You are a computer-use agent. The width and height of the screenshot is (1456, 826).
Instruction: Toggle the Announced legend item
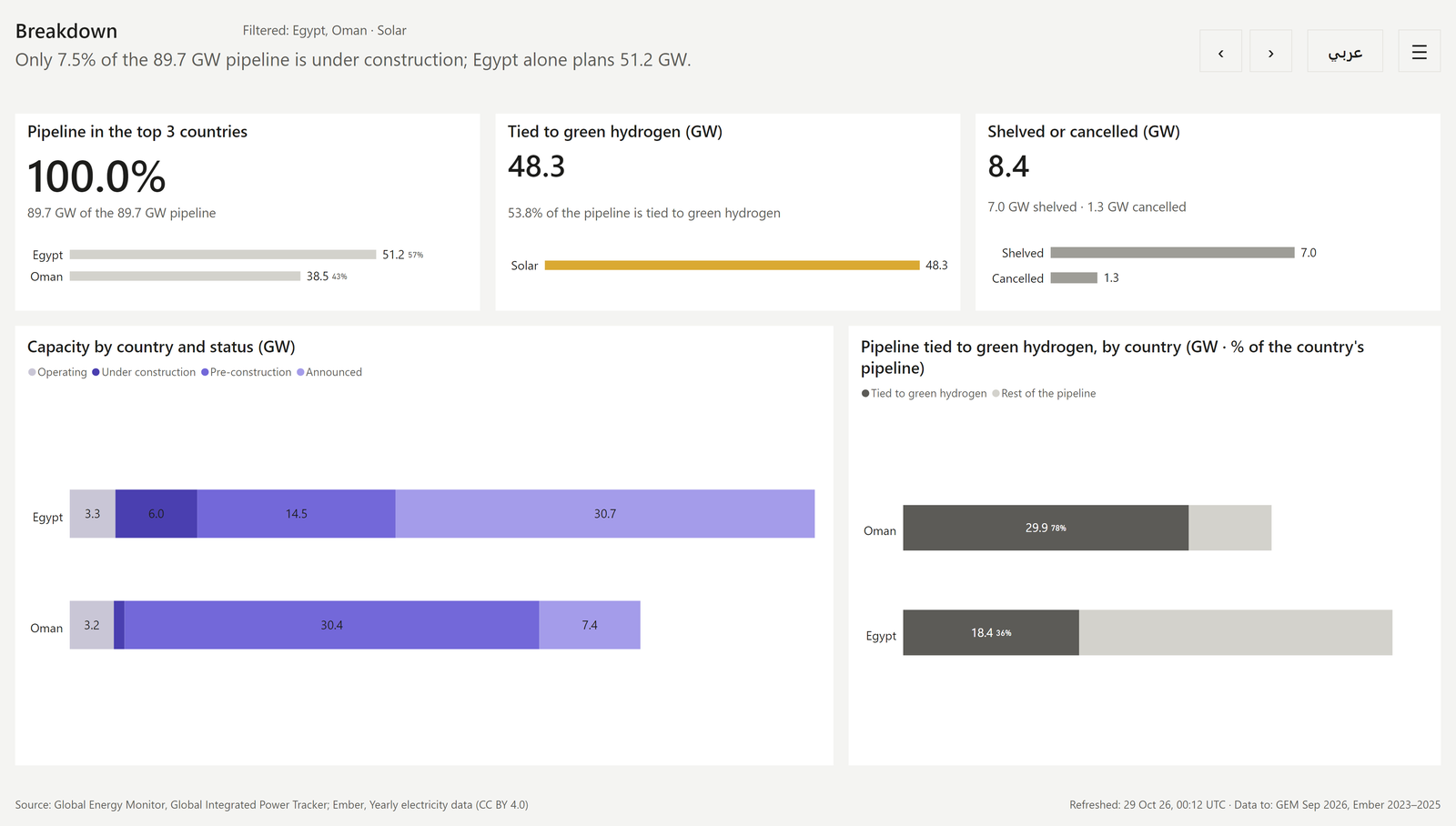click(x=329, y=372)
